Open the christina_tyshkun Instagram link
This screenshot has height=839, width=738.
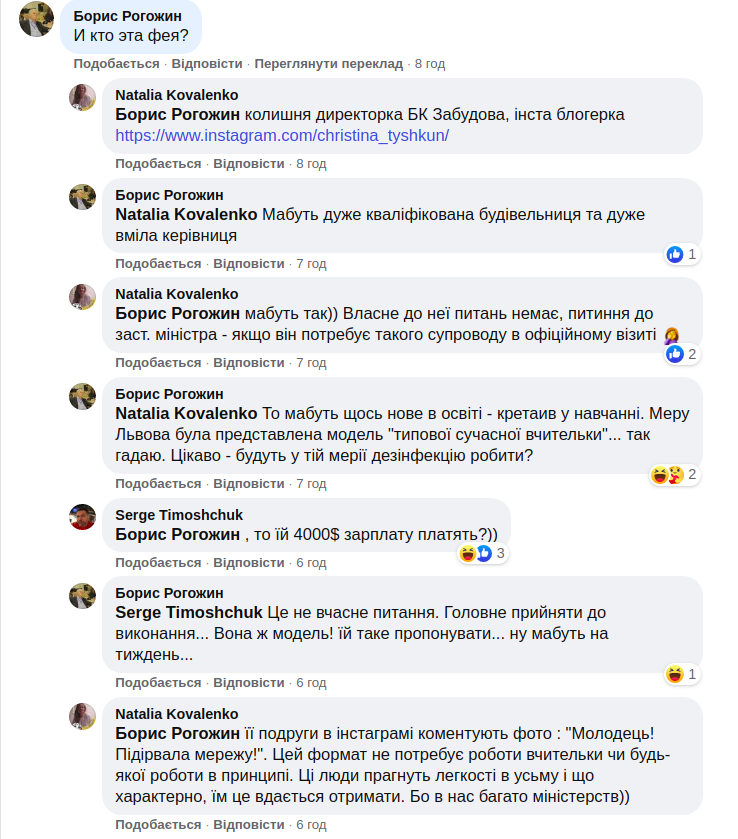[282, 135]
